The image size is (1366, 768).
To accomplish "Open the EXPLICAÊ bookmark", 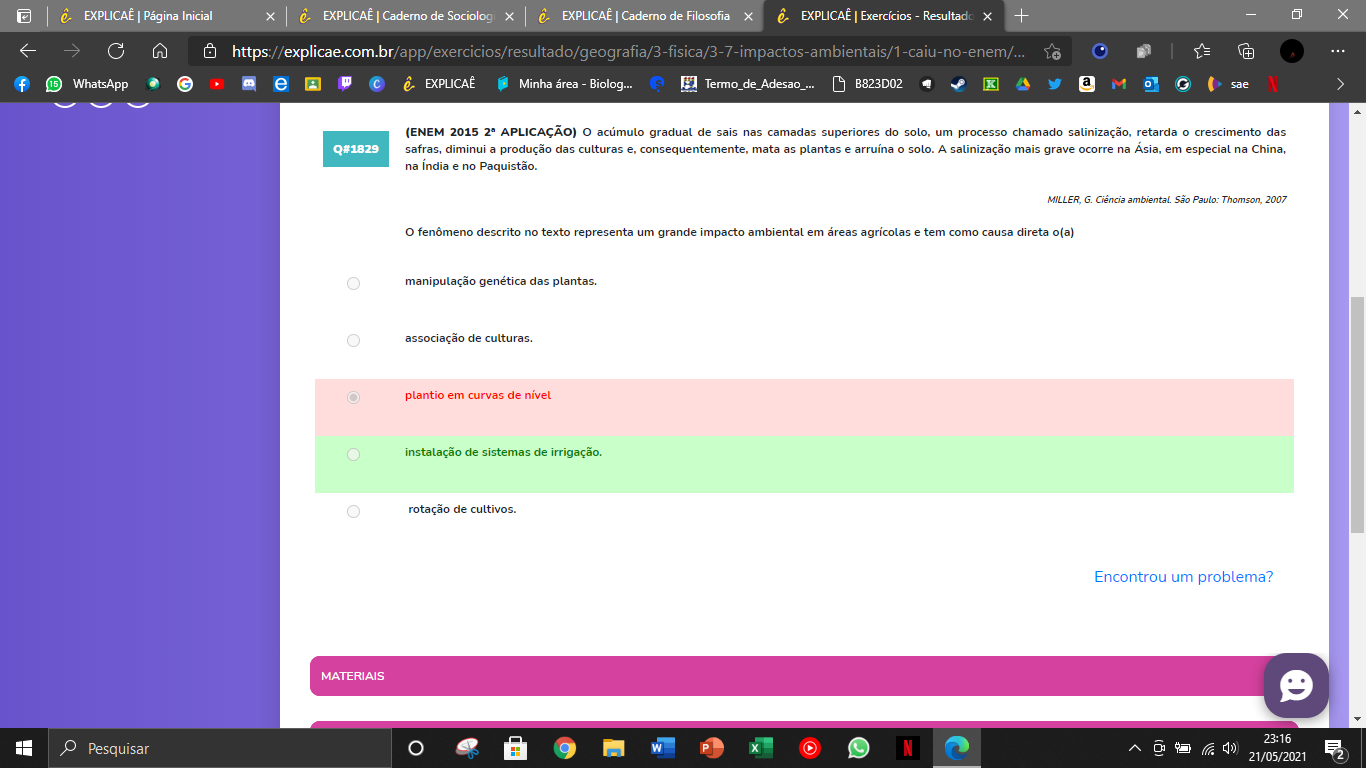I will pos(438,84).
